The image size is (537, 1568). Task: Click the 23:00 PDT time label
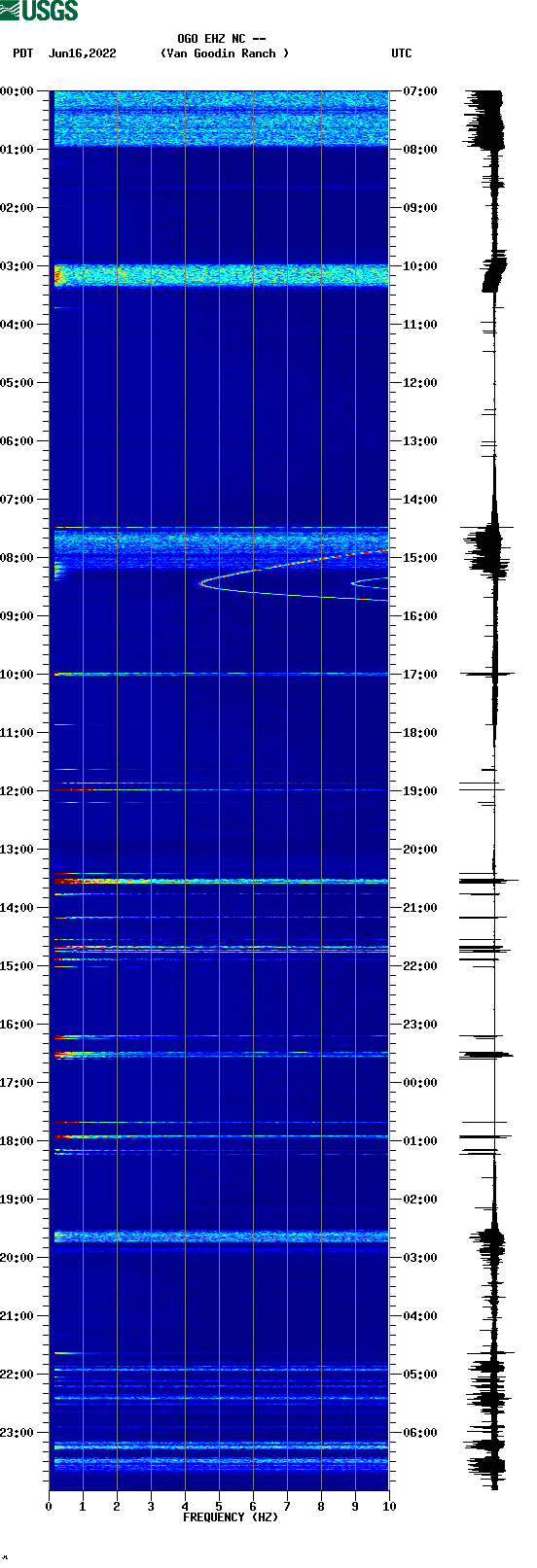coord(17,1433)
